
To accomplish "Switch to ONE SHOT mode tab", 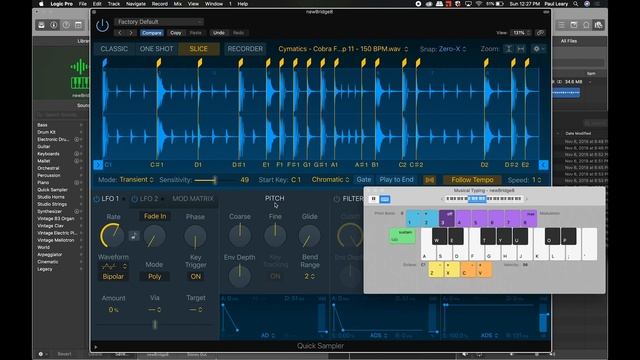I will coord(156,49).
